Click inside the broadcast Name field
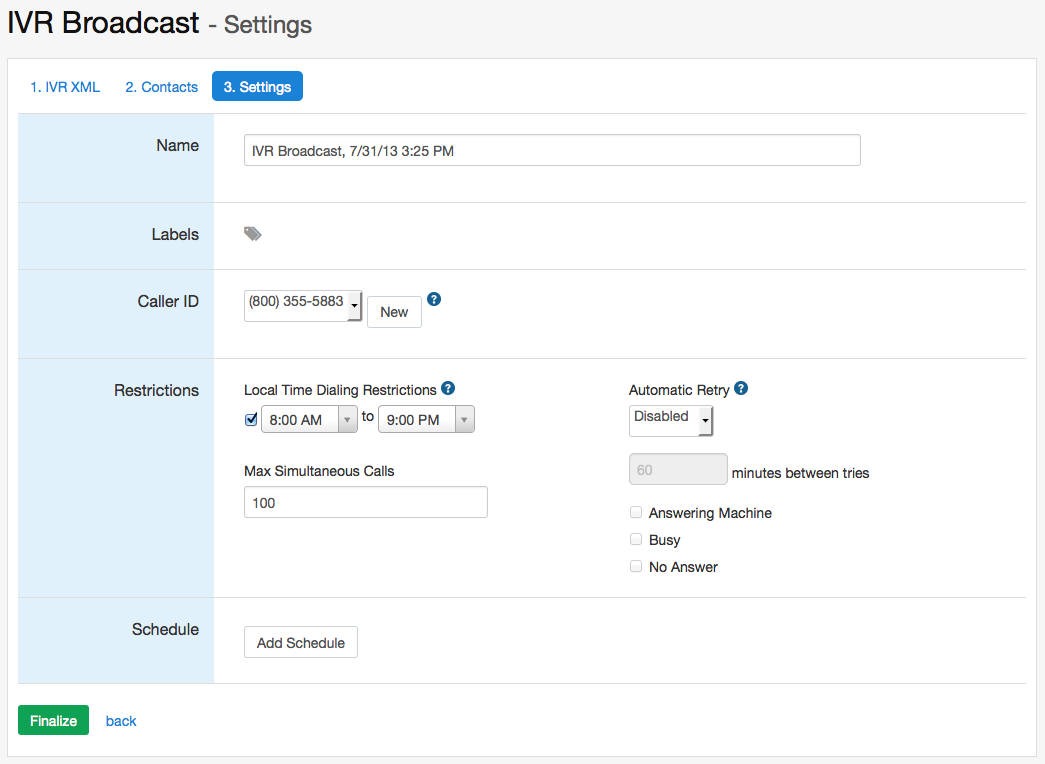Viewport: 1045px width, 764px height. click(x=551, y=150)
